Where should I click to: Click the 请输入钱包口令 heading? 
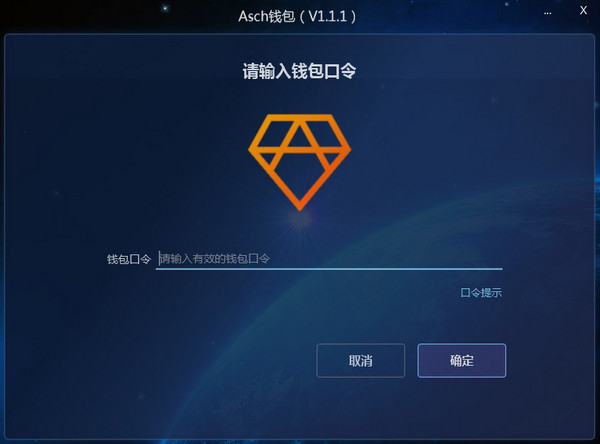point(299,71)
